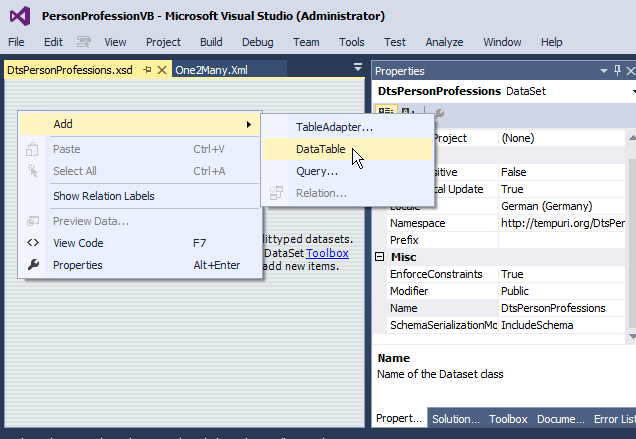Viewport: 636px width, 439px height.
Task: Open the File menu
Action: pyautogui.click(x=16, y=42)
